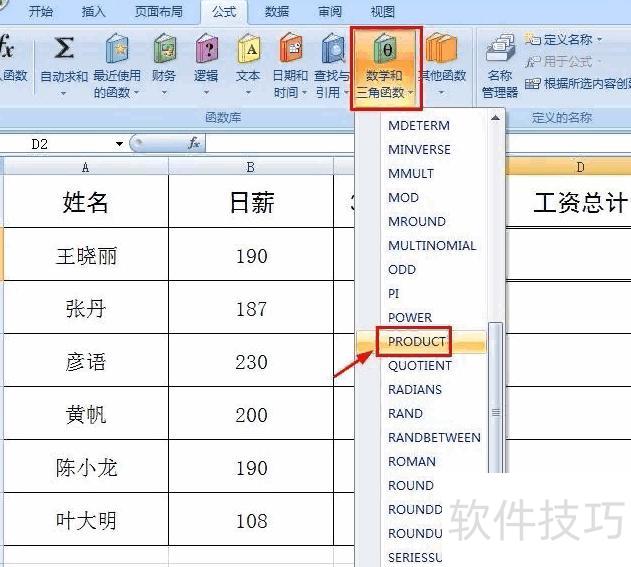Screen dimensions: 631x567
Task: Choose ROMAN from the function list
Action: click(412, 462)
